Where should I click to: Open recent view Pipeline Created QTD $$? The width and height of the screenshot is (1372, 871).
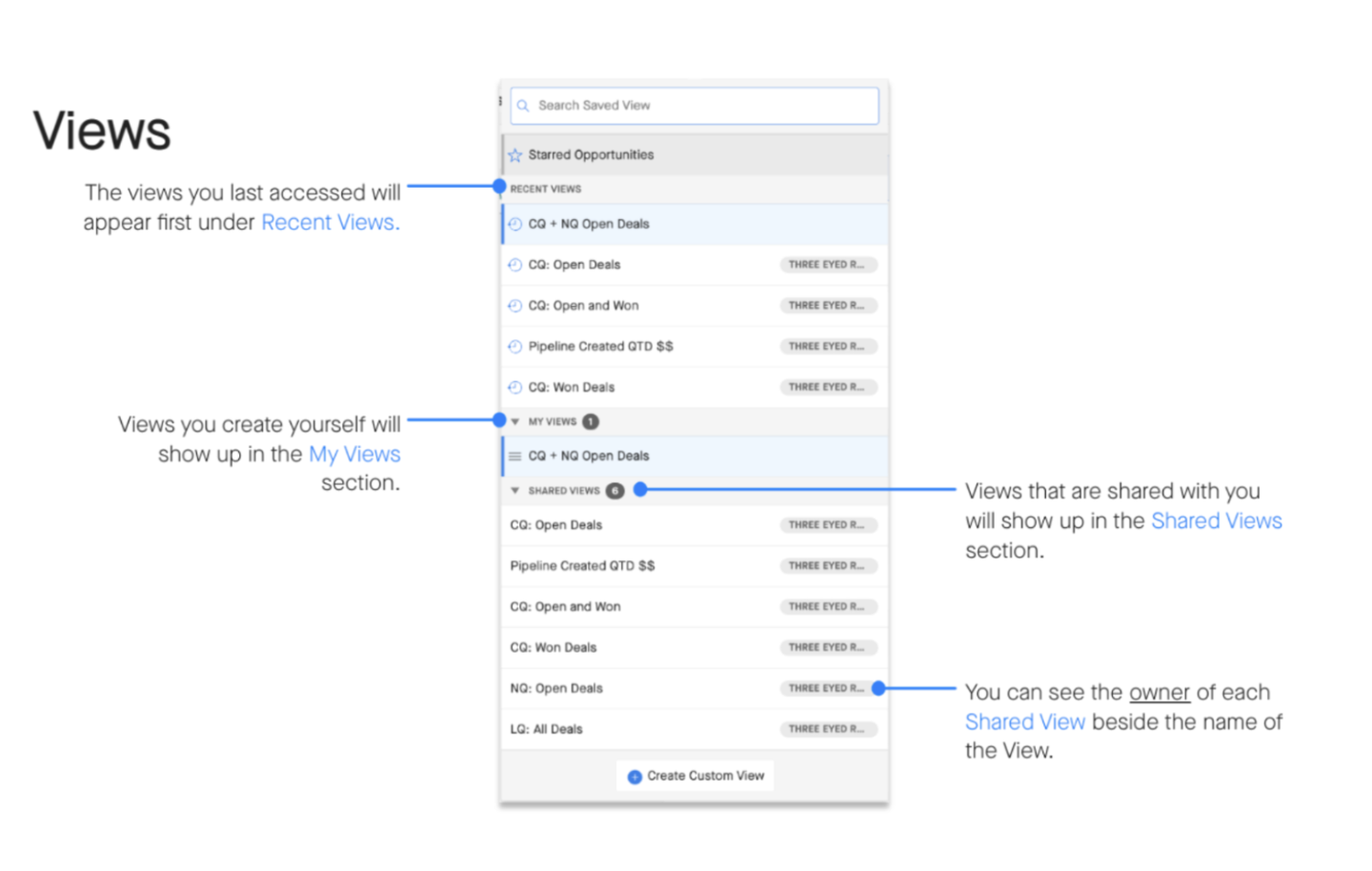click(695, 347)
